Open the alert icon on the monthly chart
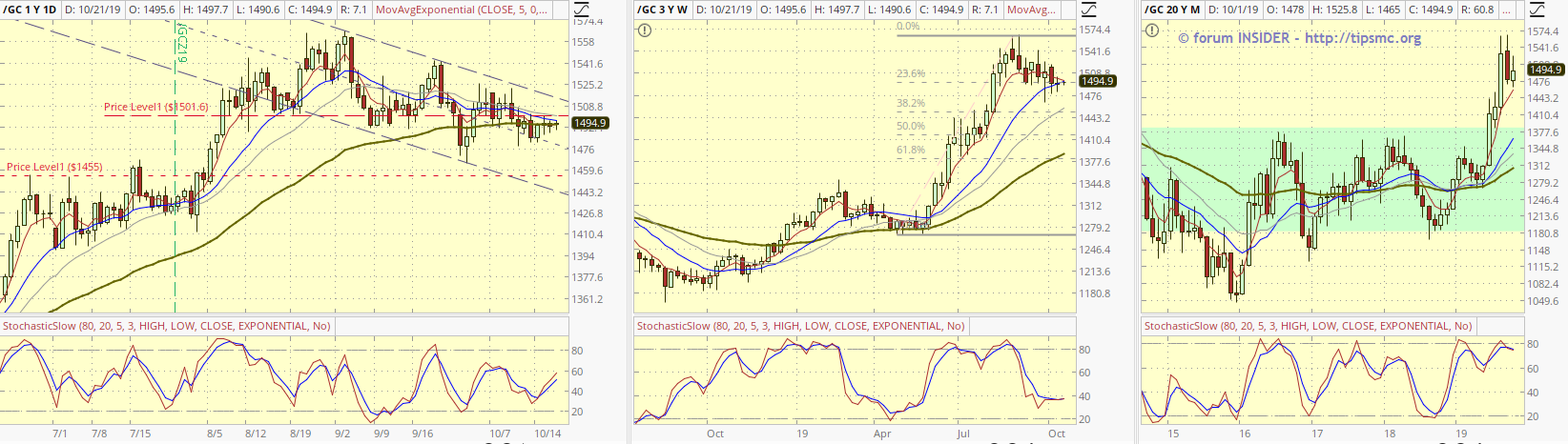Viewport: 1568px width, 444px height. click(1153, 30)
